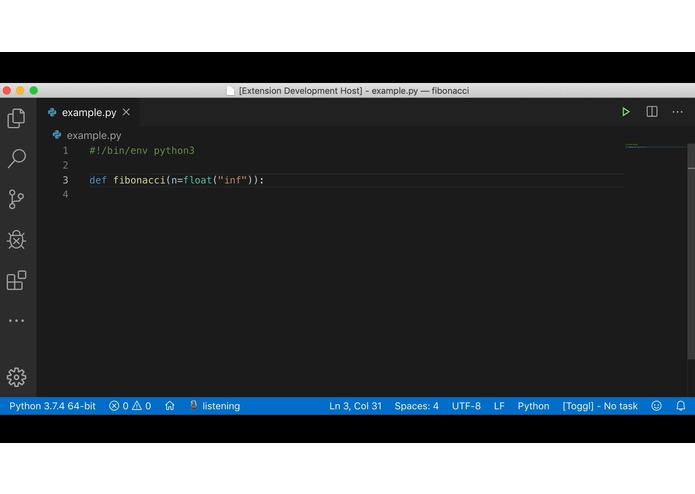The height and width of the screenshot is (494, 695).
Task: Click the def keyword on line 3
Action: (x=98, y=180)
